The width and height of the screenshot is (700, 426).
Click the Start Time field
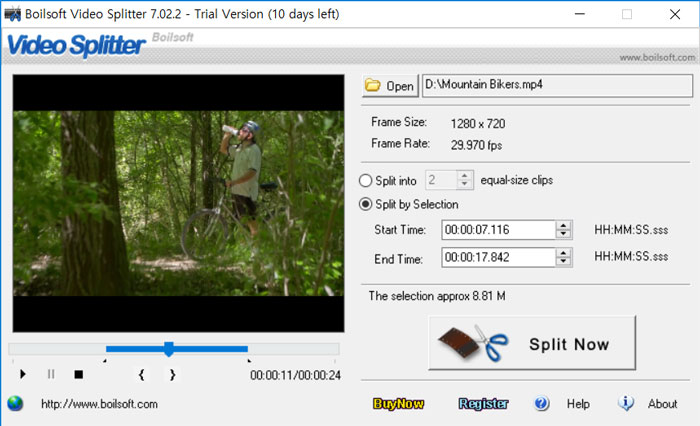(x=498, y=230)
